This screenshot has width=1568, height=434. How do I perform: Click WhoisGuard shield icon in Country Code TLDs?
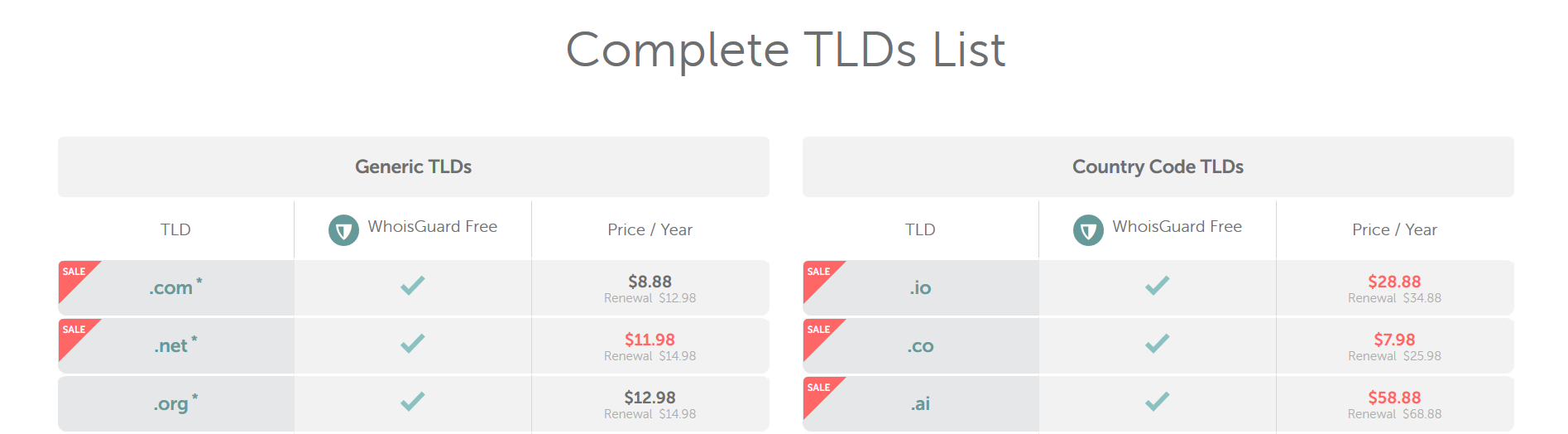click(1088, 230)
